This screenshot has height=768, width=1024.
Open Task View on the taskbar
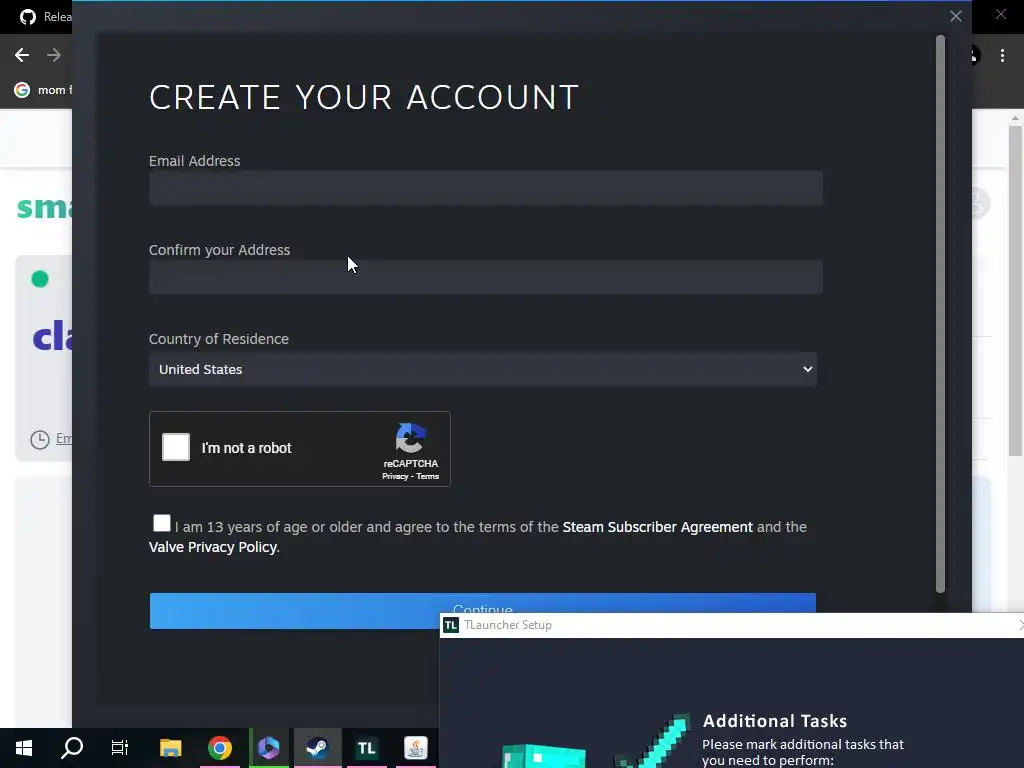coord(120,748)
